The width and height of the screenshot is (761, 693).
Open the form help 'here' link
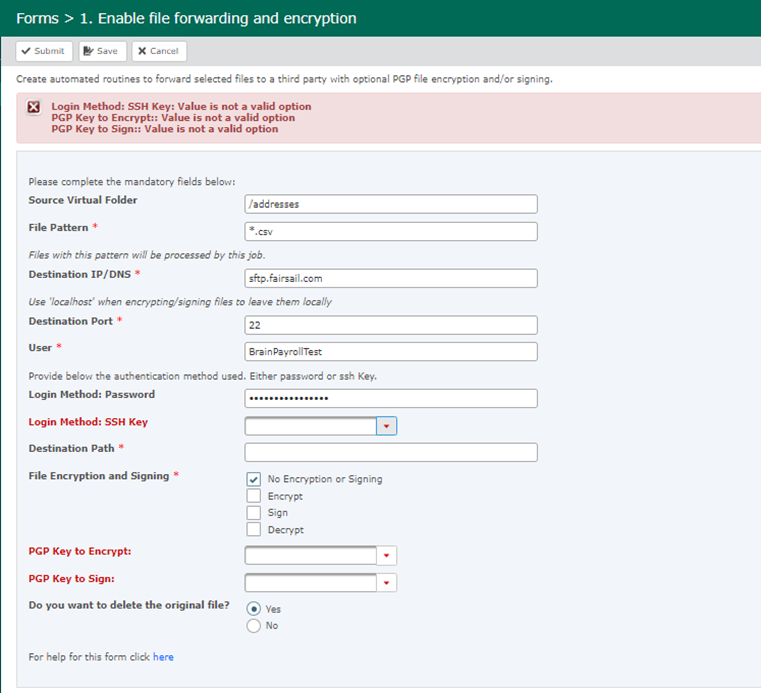[163, 657]
